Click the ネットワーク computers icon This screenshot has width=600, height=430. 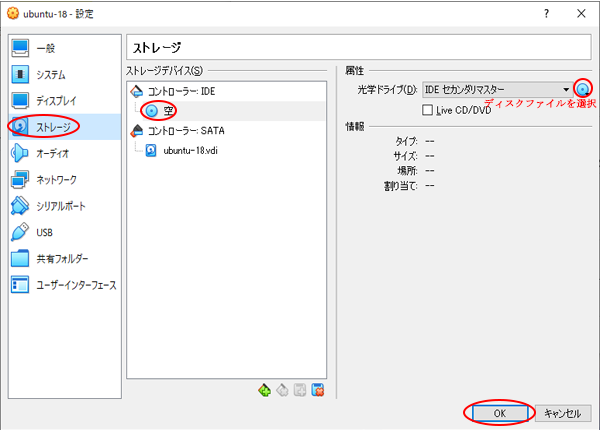coord(20,179)
